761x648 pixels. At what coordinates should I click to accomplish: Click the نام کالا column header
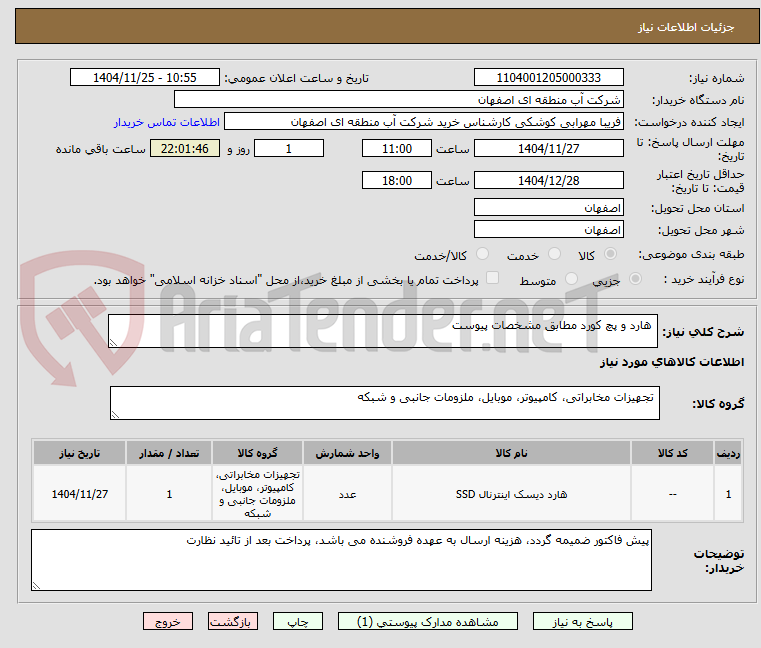[511, 453]
